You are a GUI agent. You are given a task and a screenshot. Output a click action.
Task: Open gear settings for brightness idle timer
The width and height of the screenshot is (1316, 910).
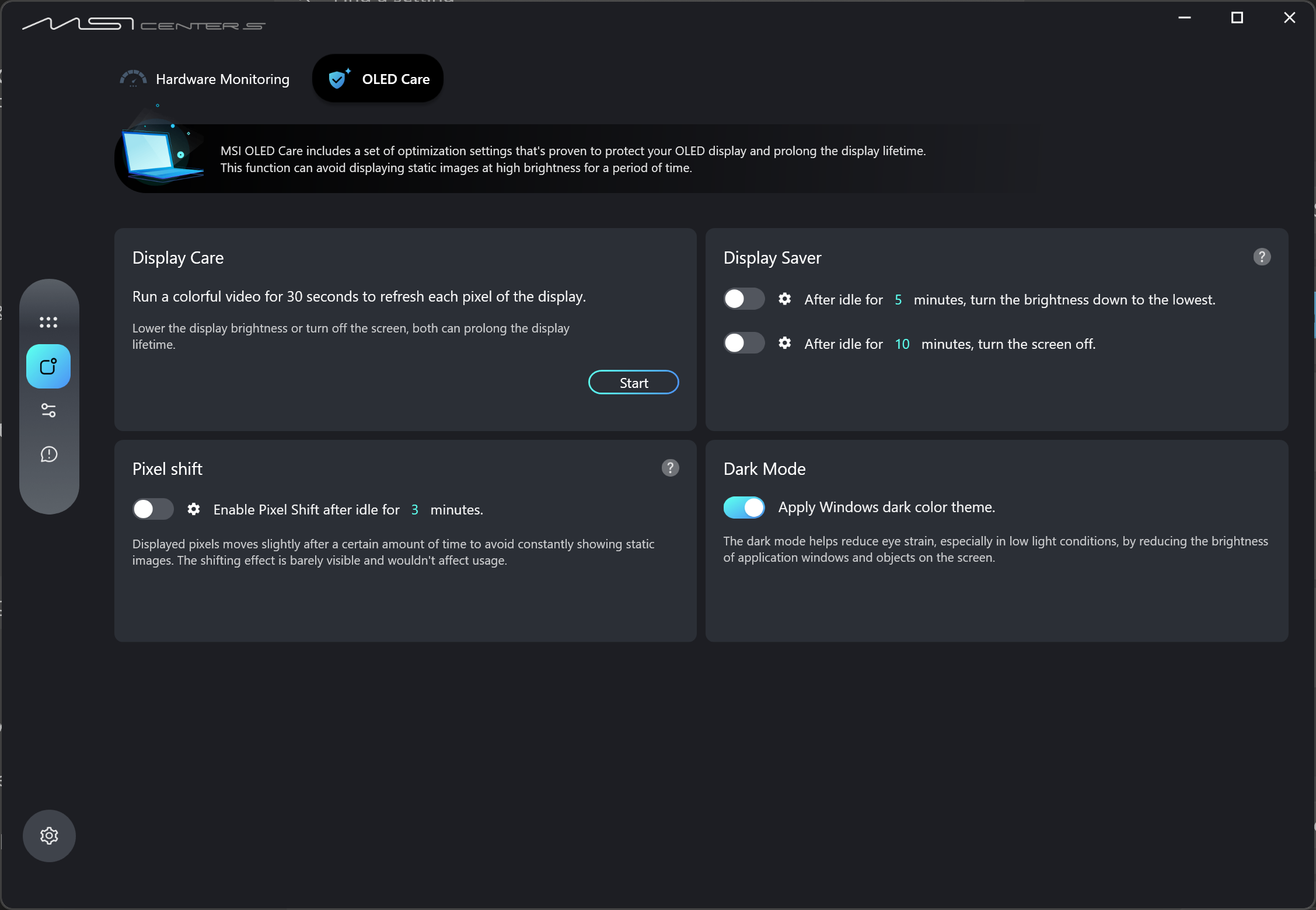[x=785, y=299]
